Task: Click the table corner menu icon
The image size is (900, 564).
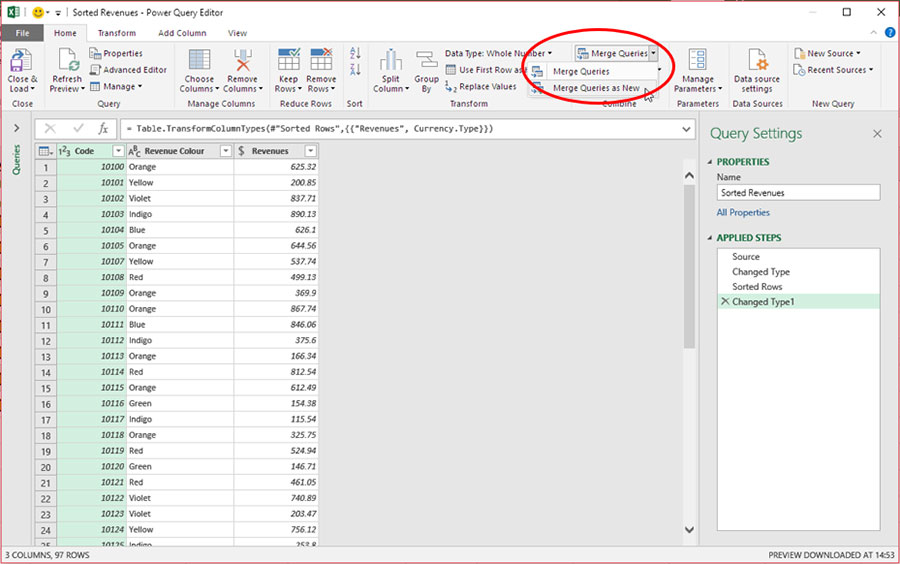Action: tap(45, 151)
